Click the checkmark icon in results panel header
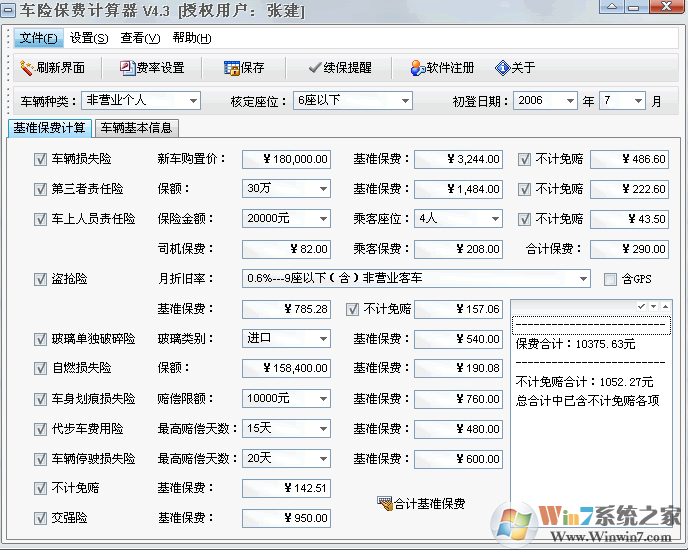Image resolution: width=688 pixels, height=551 pixels. click(x=641, y=306)
